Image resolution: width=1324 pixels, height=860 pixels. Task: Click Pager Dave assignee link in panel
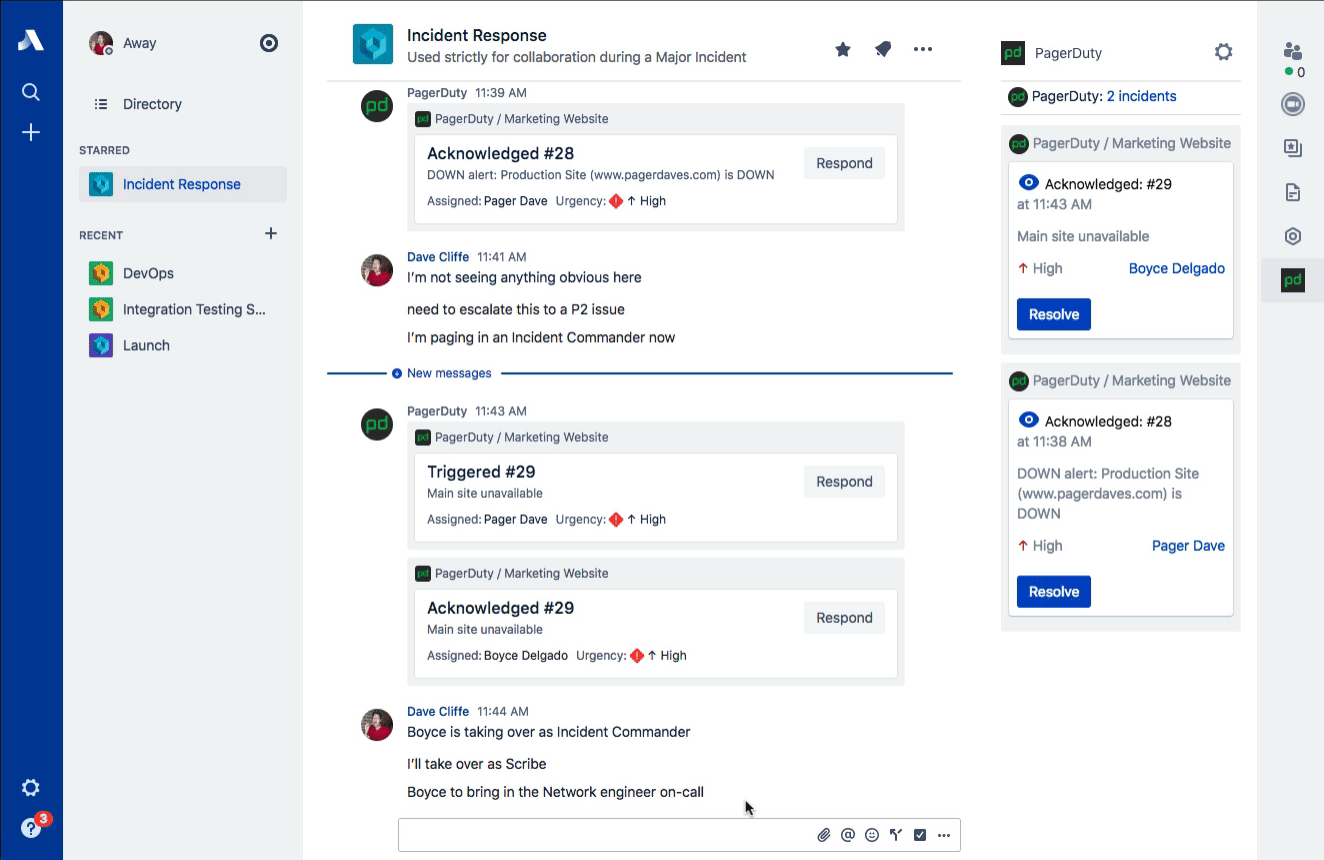coord(1188,545)
